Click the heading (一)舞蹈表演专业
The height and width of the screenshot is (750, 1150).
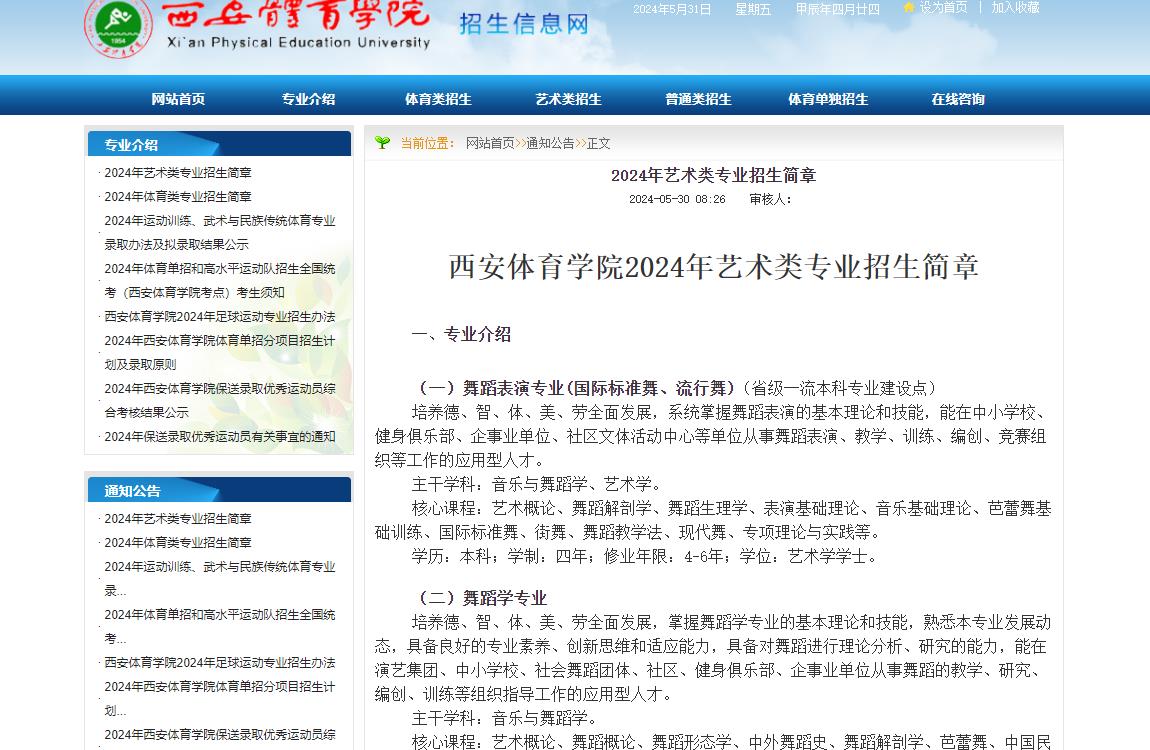click(576, 388)
